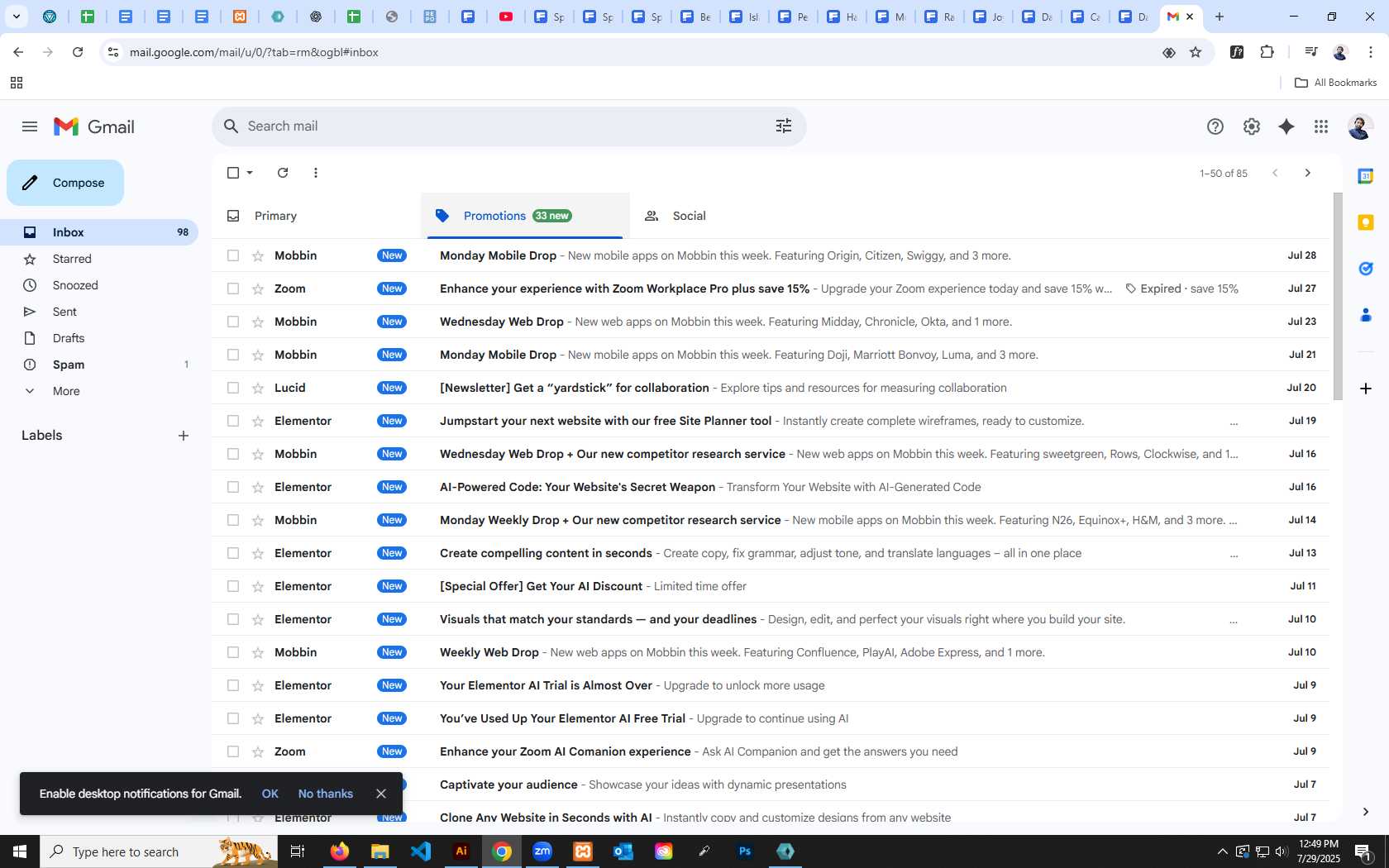The height and width of the screenshot is (868, 1389).
Task: Open Visual Studio Code from taskbar
Action: tap(421, 851)
